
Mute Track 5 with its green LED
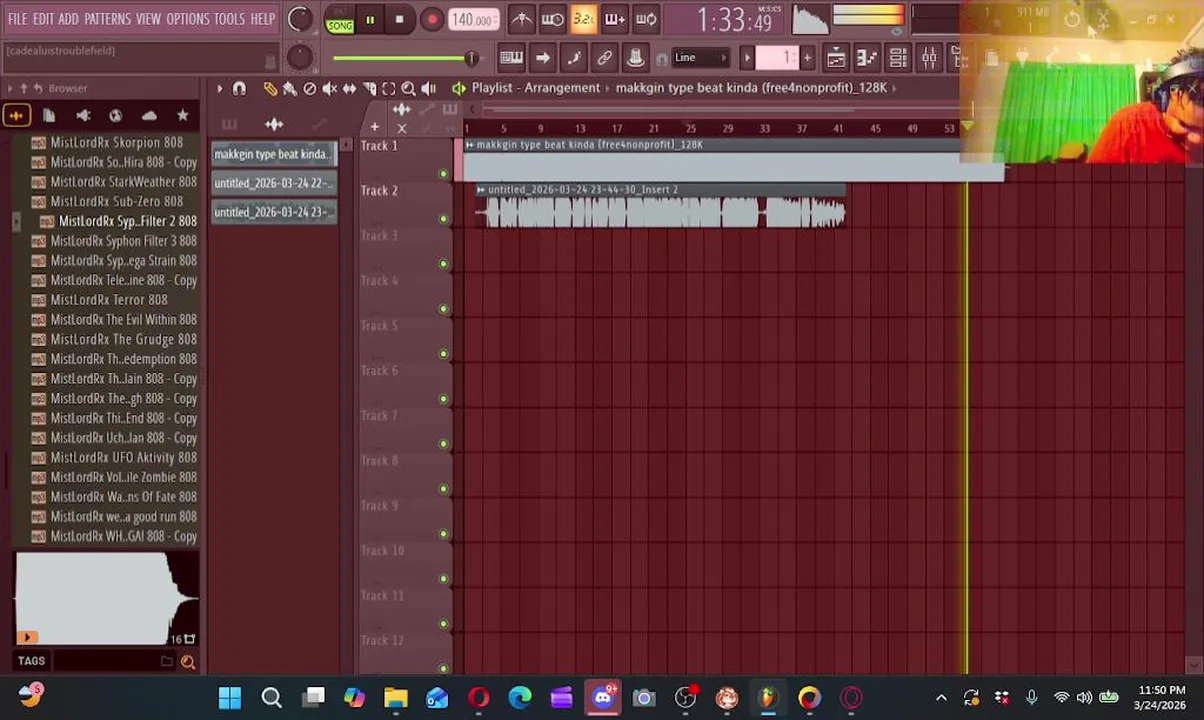[x=443, y=354]
